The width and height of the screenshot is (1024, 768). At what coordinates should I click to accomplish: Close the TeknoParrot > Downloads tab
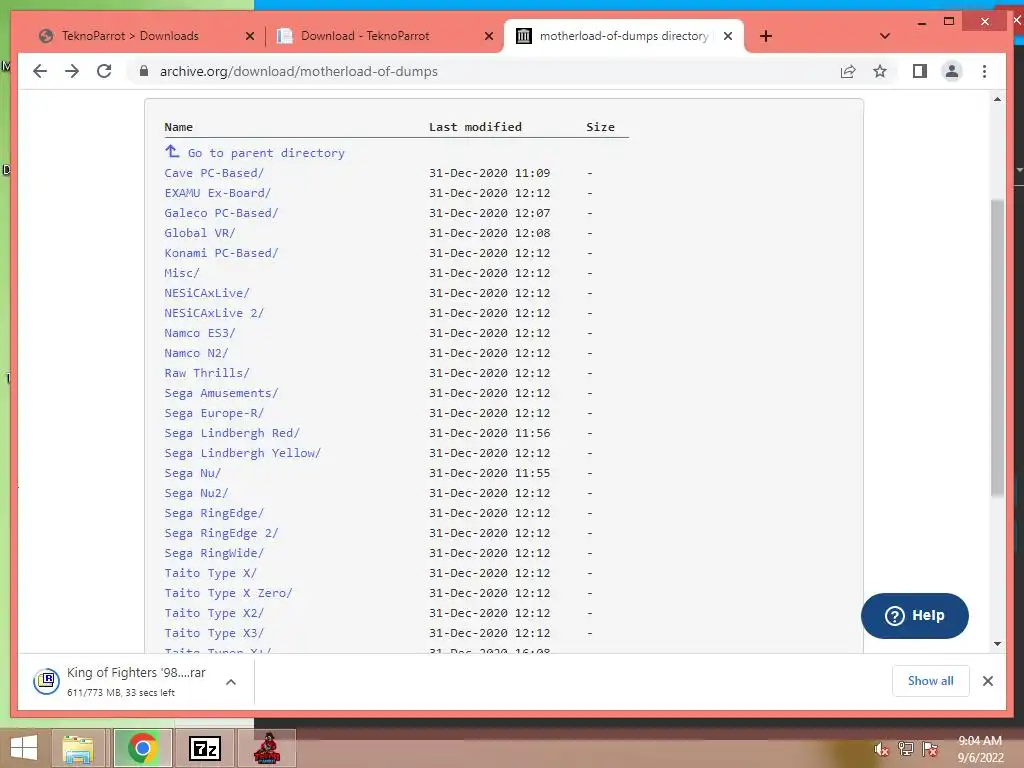coord(249,36)
